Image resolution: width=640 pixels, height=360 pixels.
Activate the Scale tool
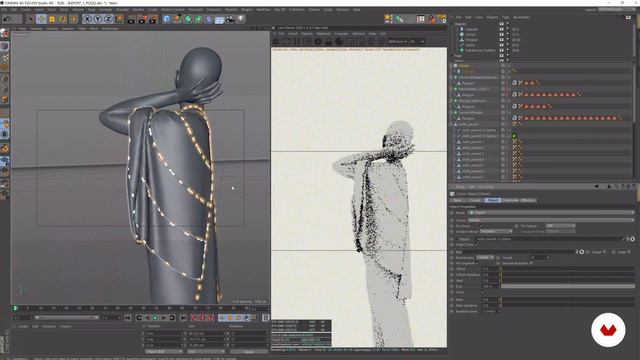[52, 19]
